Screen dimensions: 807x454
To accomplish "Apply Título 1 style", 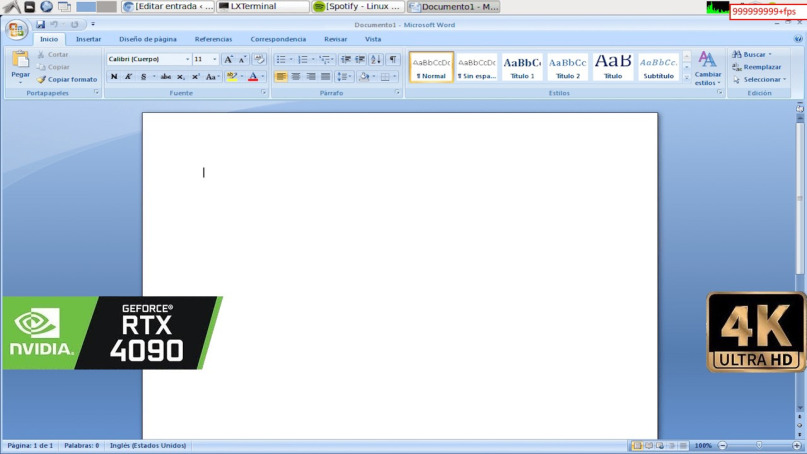I will pyautogui.click(x=522, y=67).
